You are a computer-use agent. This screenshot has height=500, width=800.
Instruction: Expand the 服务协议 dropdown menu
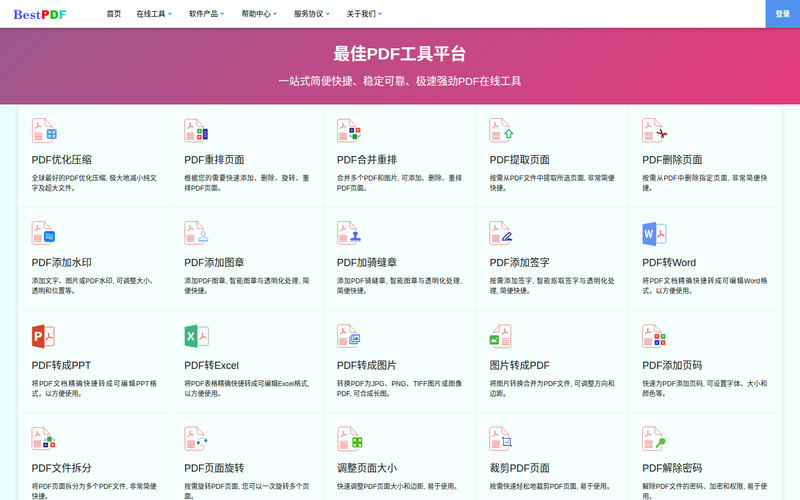(311, 14)
